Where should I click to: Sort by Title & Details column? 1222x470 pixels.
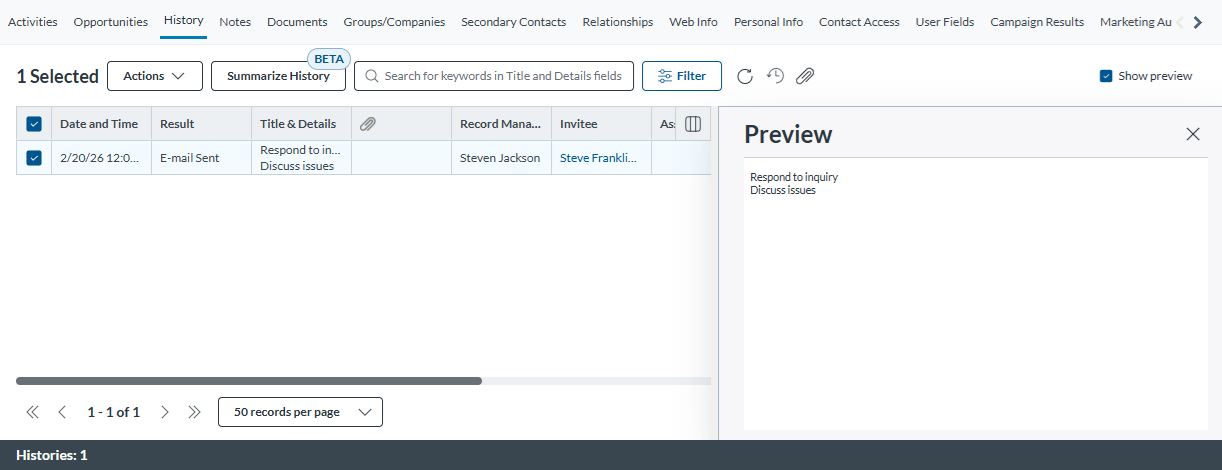(x=301, y=124)
